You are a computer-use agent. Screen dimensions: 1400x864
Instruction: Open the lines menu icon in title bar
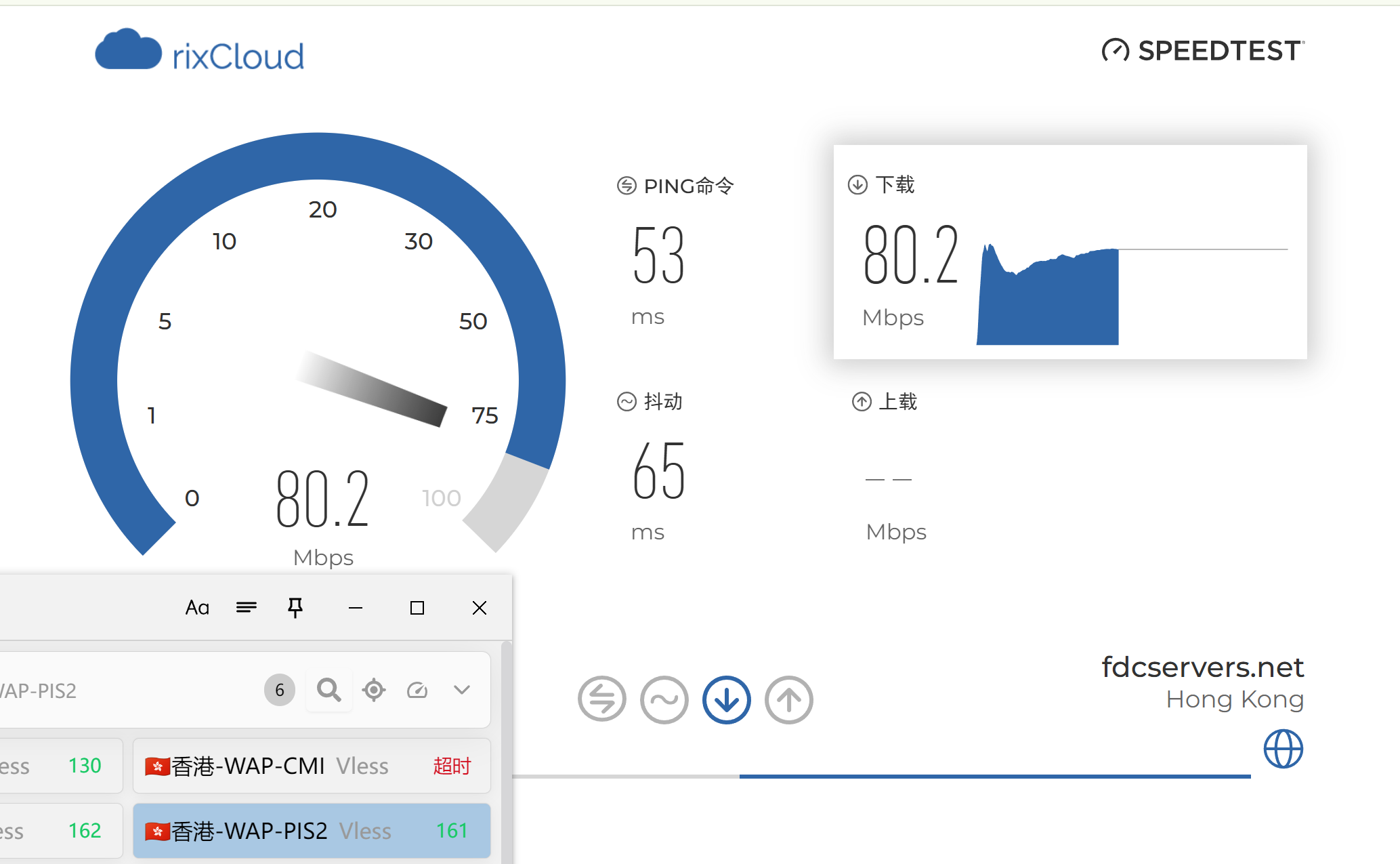pos(246,607)
